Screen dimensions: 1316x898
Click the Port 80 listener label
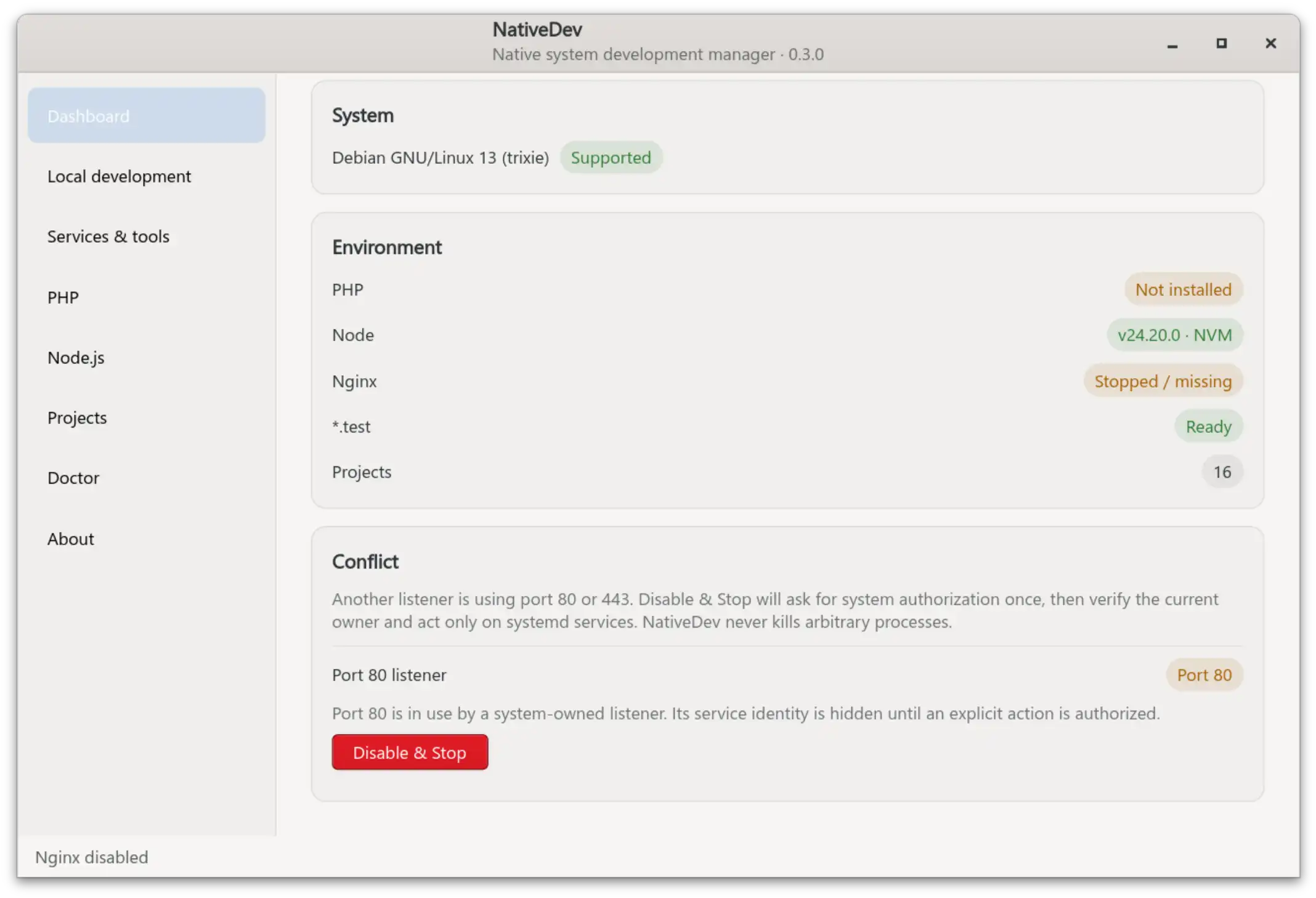(x=389, y=675)
